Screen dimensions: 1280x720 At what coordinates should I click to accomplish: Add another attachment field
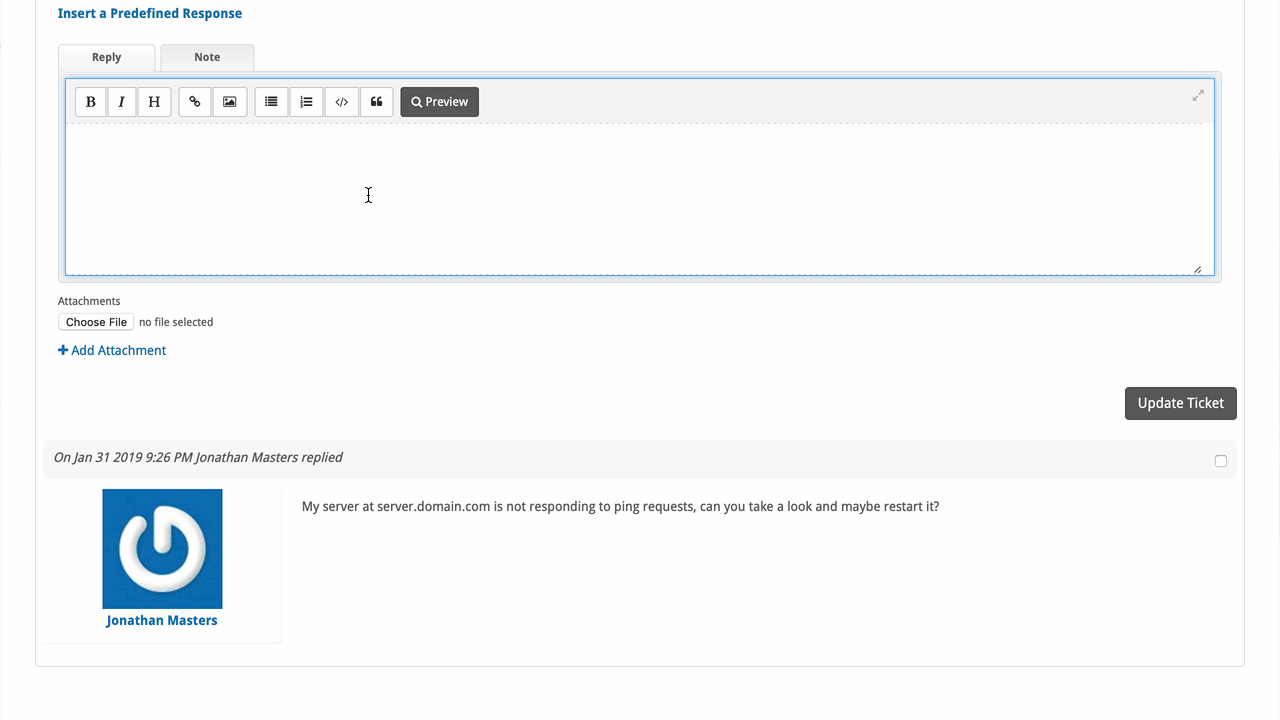[112, 351]
